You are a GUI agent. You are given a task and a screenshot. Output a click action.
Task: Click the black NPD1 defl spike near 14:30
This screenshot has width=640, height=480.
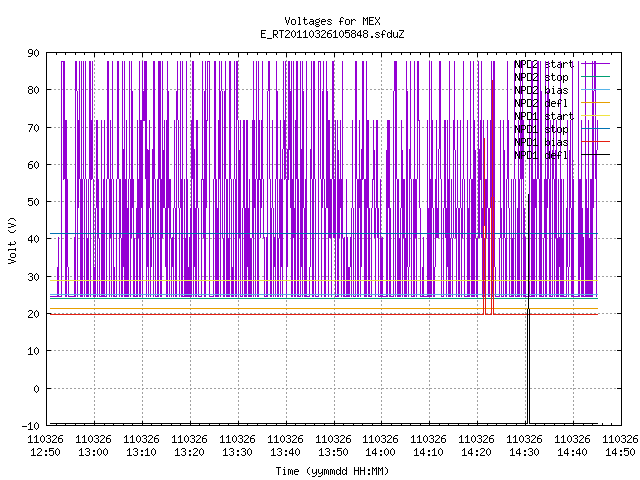click(529, 310)
